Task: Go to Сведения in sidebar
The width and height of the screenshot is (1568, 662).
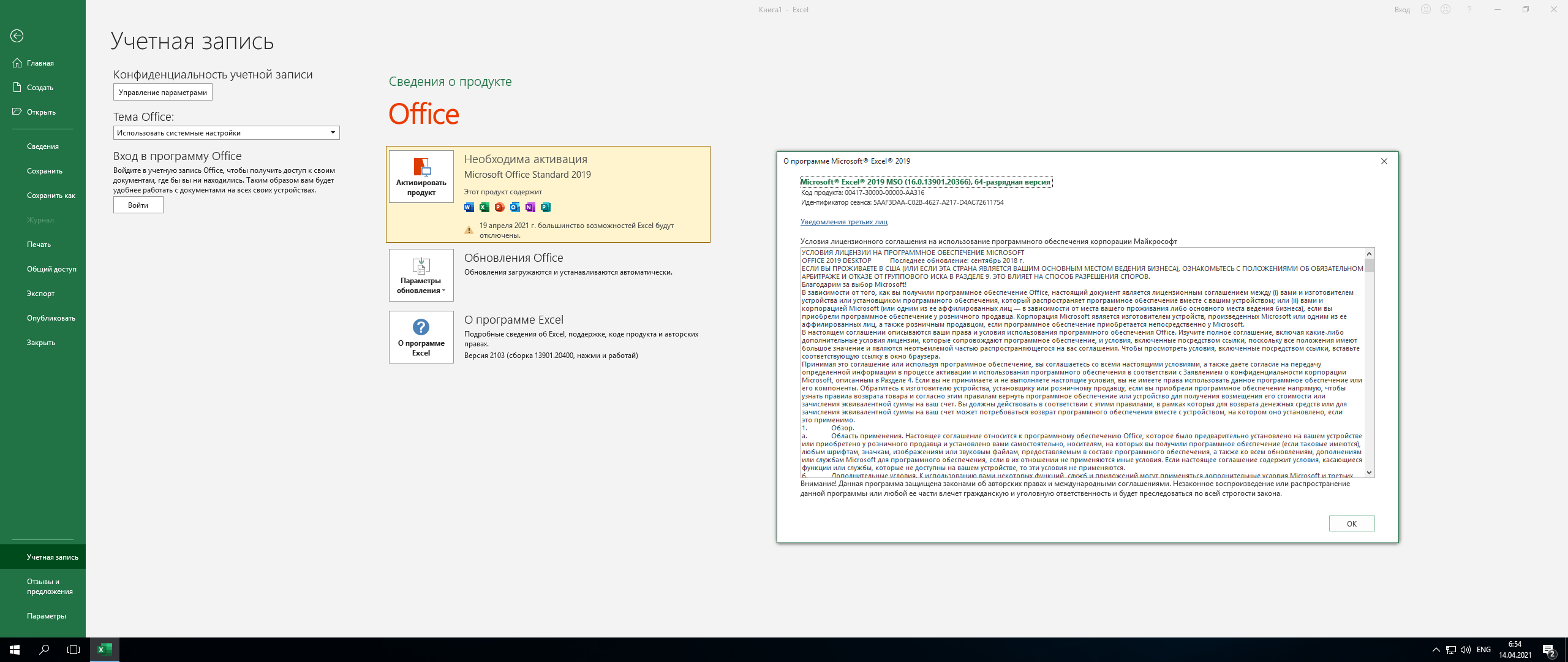Action: [43, 146]
